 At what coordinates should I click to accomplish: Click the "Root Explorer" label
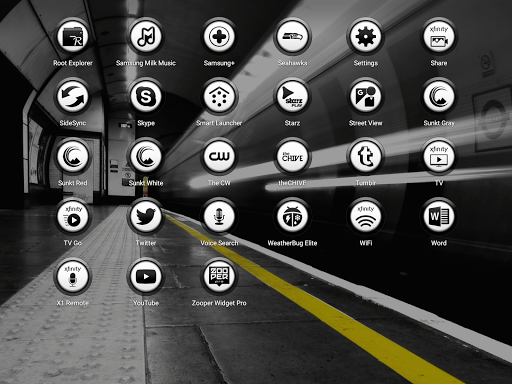pos(73,63)
